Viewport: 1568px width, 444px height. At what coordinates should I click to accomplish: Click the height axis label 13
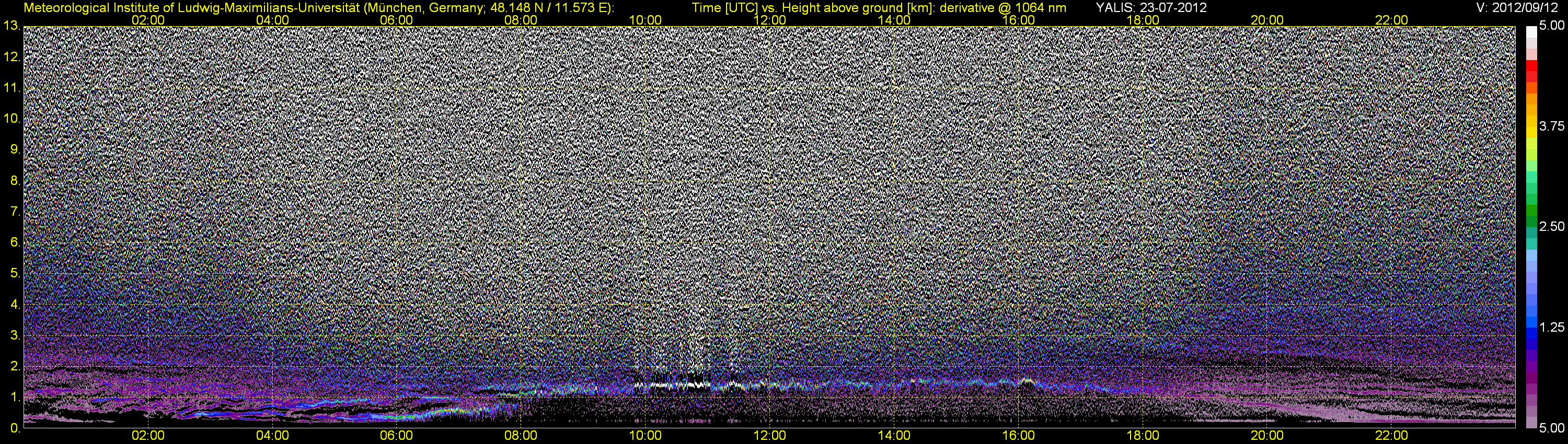tap(11, 26)
